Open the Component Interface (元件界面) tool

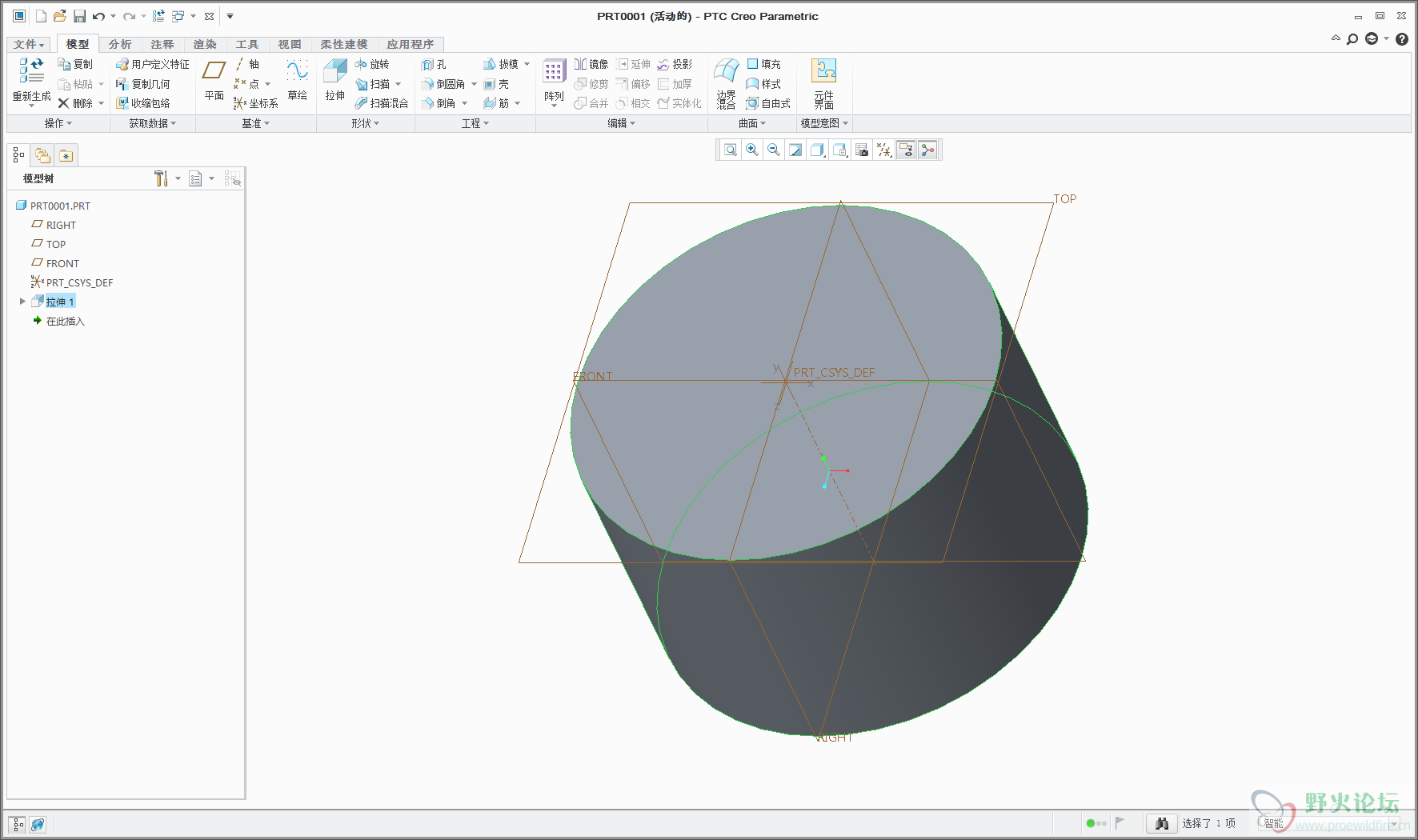tap(823, 70)
